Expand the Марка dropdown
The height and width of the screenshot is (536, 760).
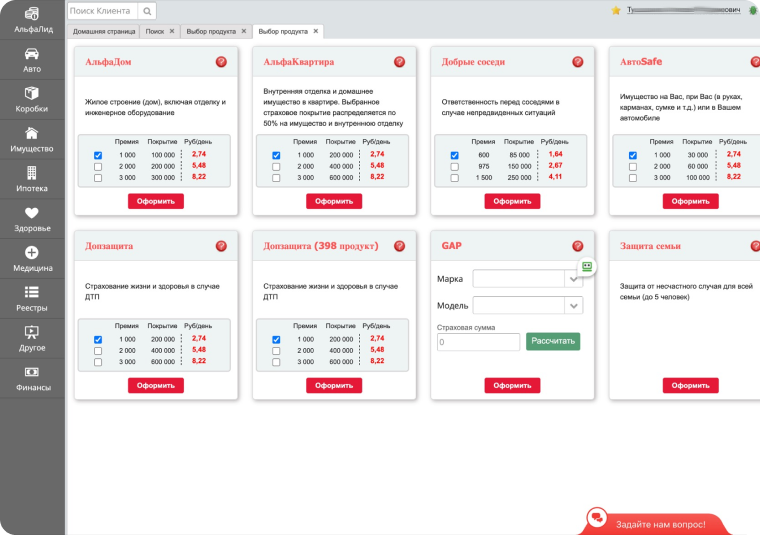(x=574, y=279)
